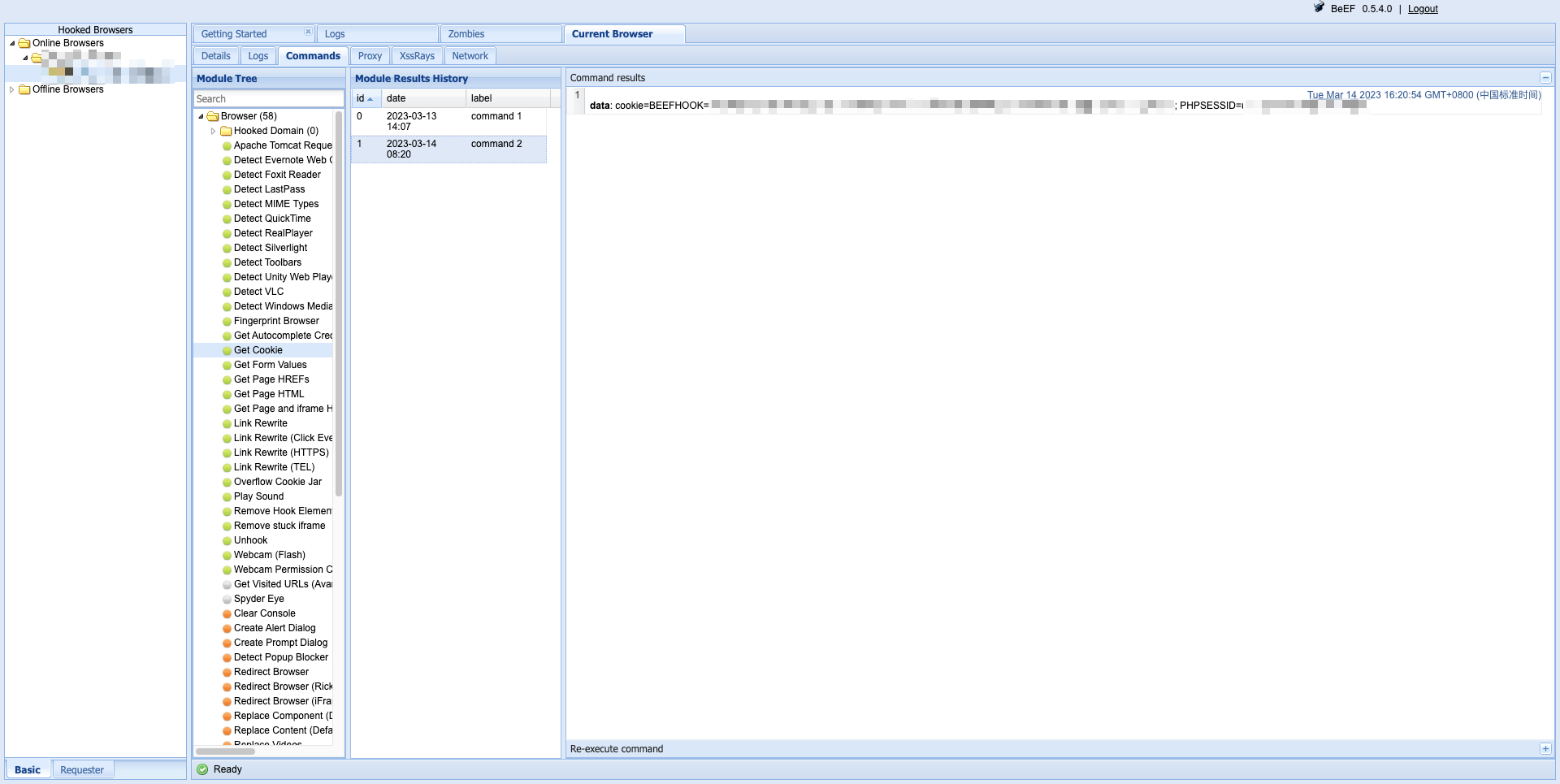The image size is (1560, 784).
Task: Click the orange icon beside Detect Popup Blocker
Action: pos(227,658)
